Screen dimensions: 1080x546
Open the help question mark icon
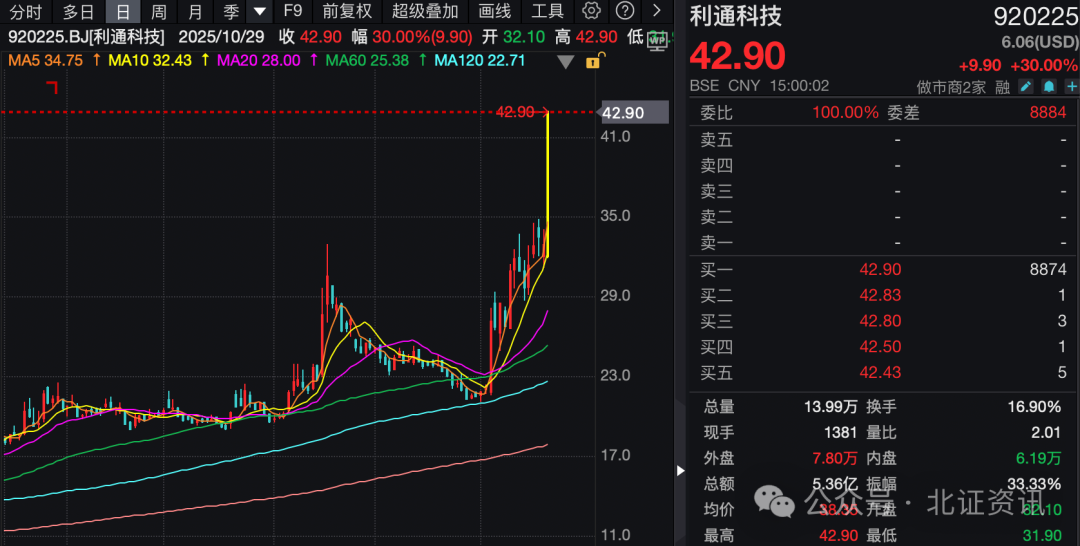tap(625, 10)
